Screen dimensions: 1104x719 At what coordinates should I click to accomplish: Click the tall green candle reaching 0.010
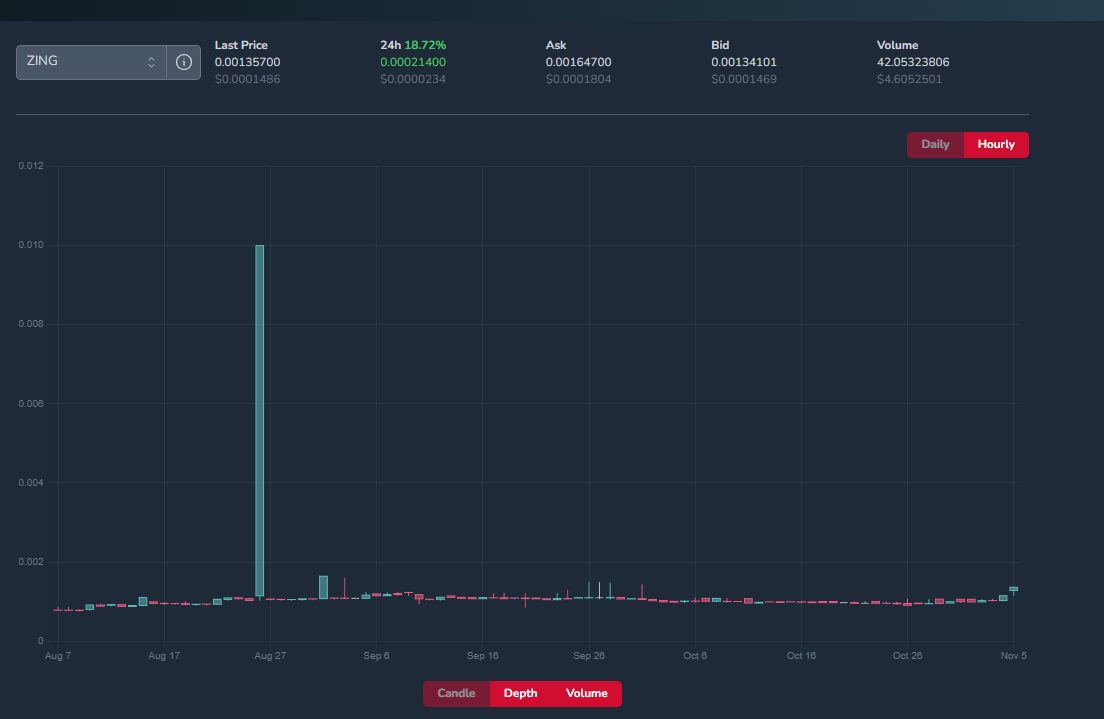[x=260, y=420]
